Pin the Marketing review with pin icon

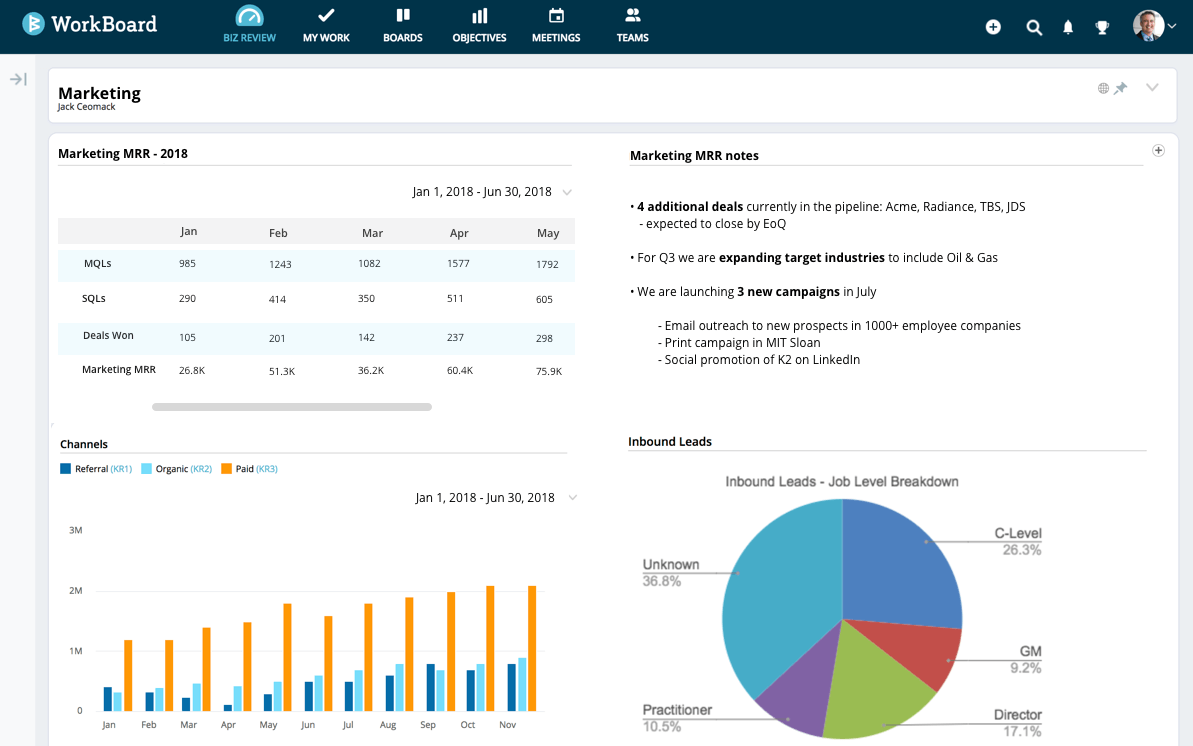coord(1121,88)
